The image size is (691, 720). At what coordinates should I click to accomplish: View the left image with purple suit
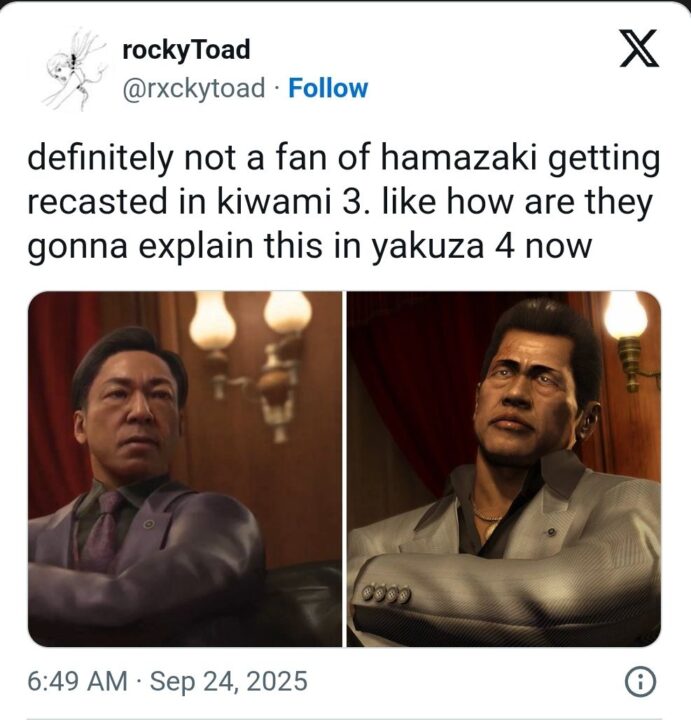185,469
